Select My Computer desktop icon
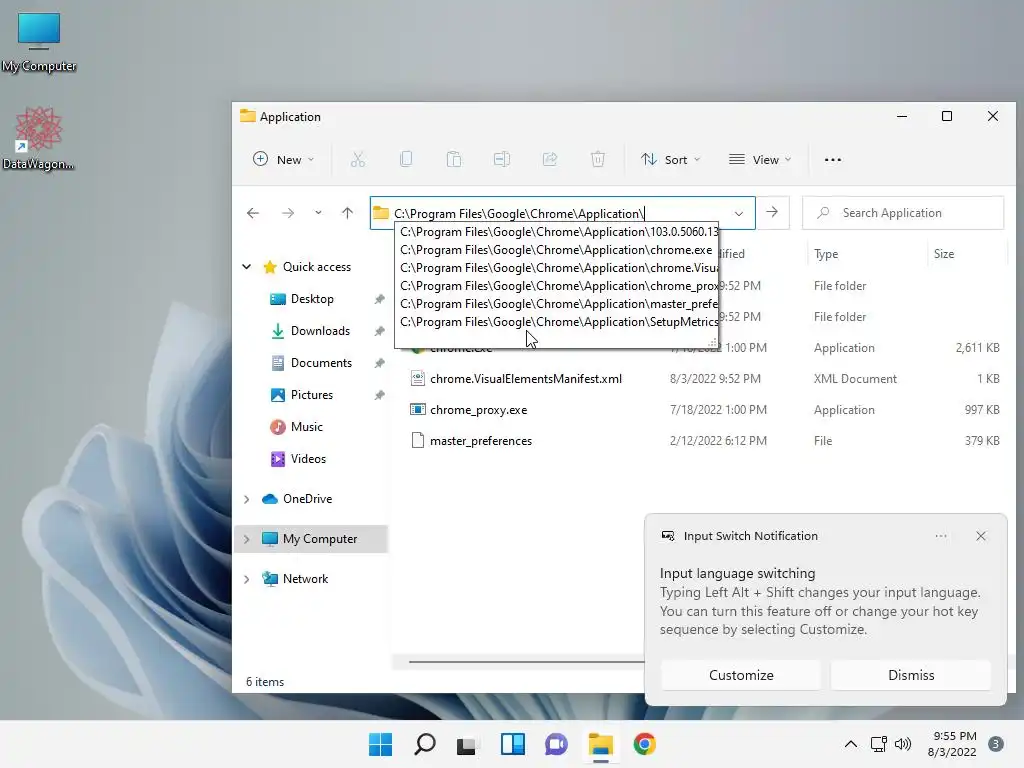1024x768 pixels. pyautogui.click(x=39, y=43)
